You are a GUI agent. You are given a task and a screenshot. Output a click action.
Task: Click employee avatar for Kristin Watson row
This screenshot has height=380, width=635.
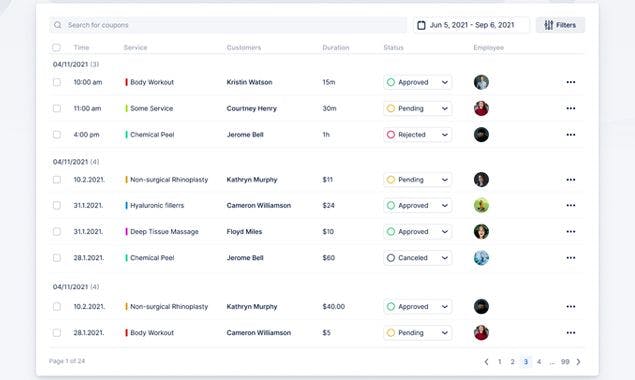(481, 82)
